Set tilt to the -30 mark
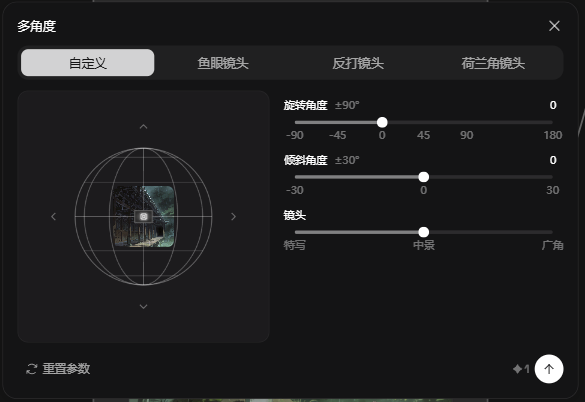Screen dimensions: 585x402 (294, 190)
